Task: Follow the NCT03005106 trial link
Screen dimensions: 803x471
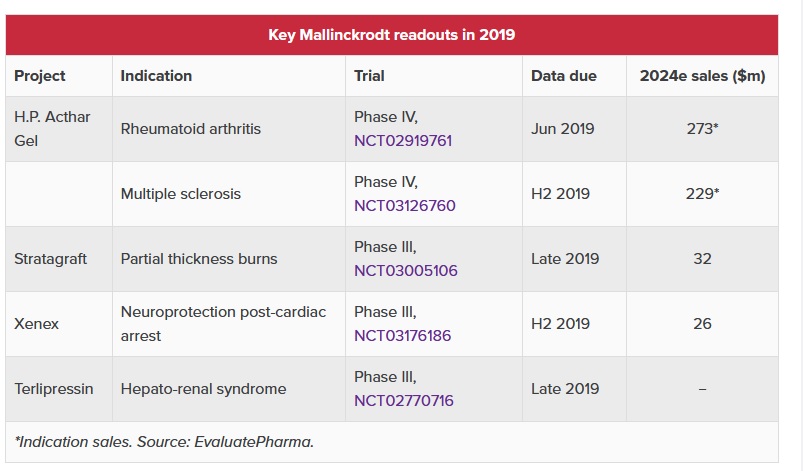Action: pyautogui.click(x=403, y=271)
